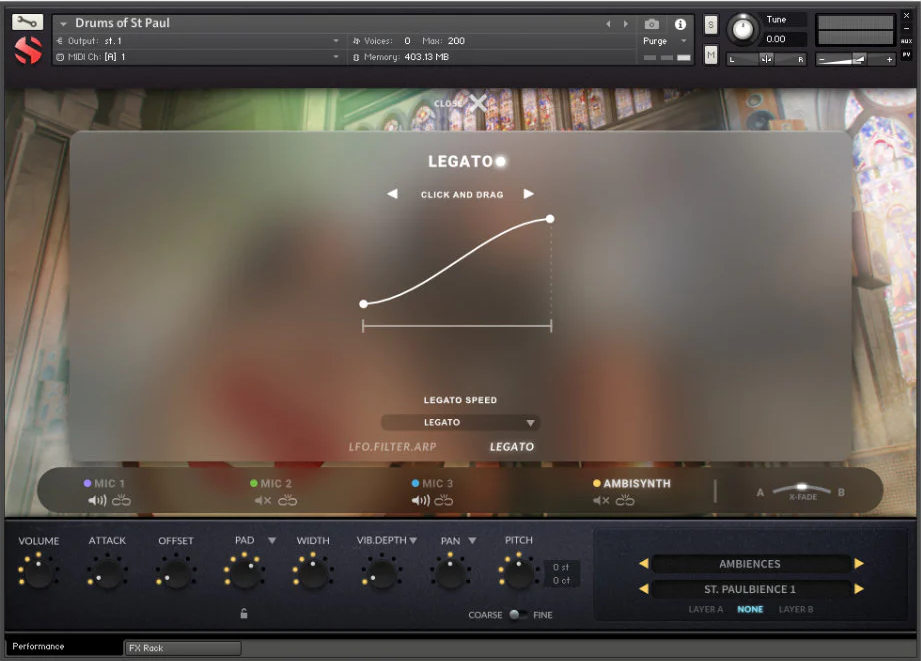921x661 pixels.
Task: Toggle the Mute M button
Action: click(711, 56)
